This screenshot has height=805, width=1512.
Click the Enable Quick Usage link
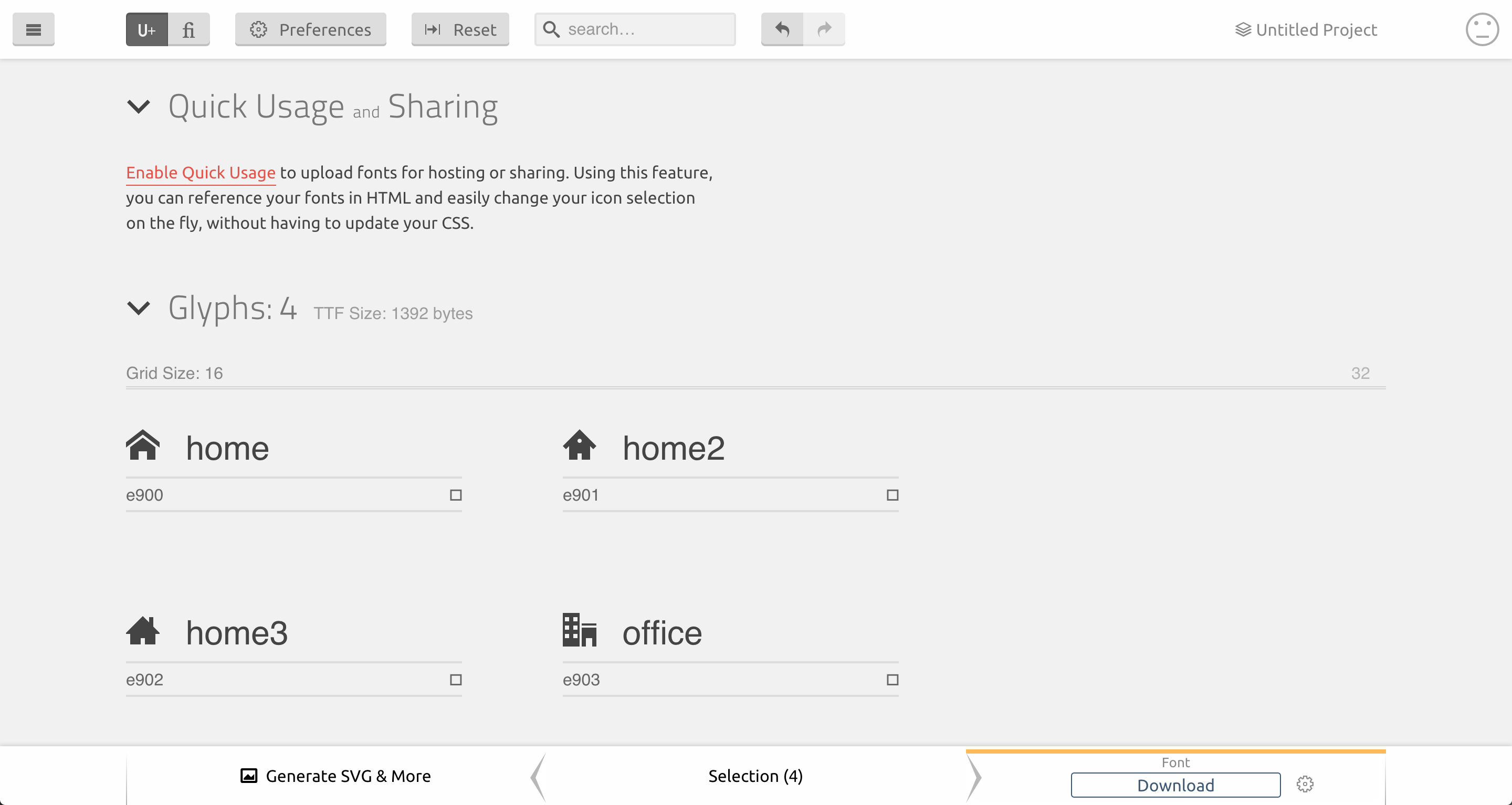(201, 173)
